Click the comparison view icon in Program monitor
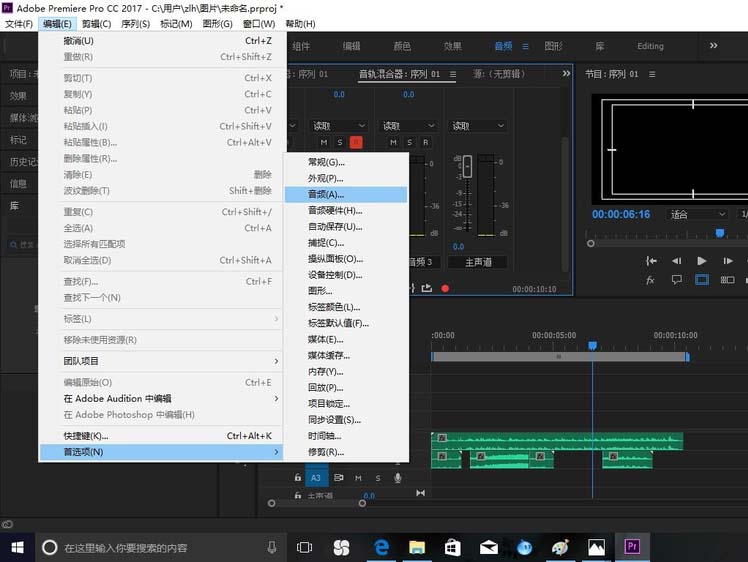 tap(727, 280)
